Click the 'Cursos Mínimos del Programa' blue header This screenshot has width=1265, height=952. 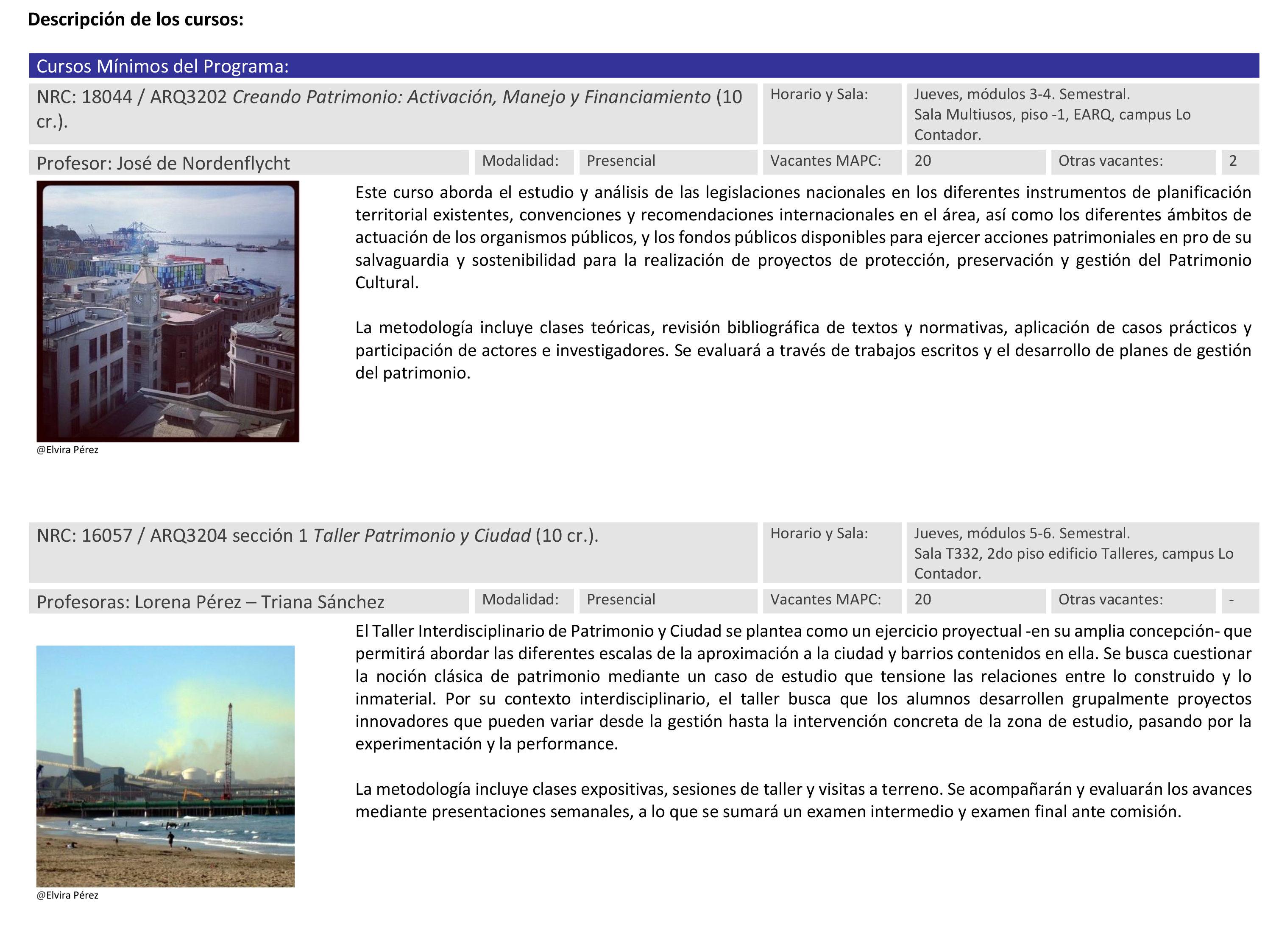(x=162, y=67)
